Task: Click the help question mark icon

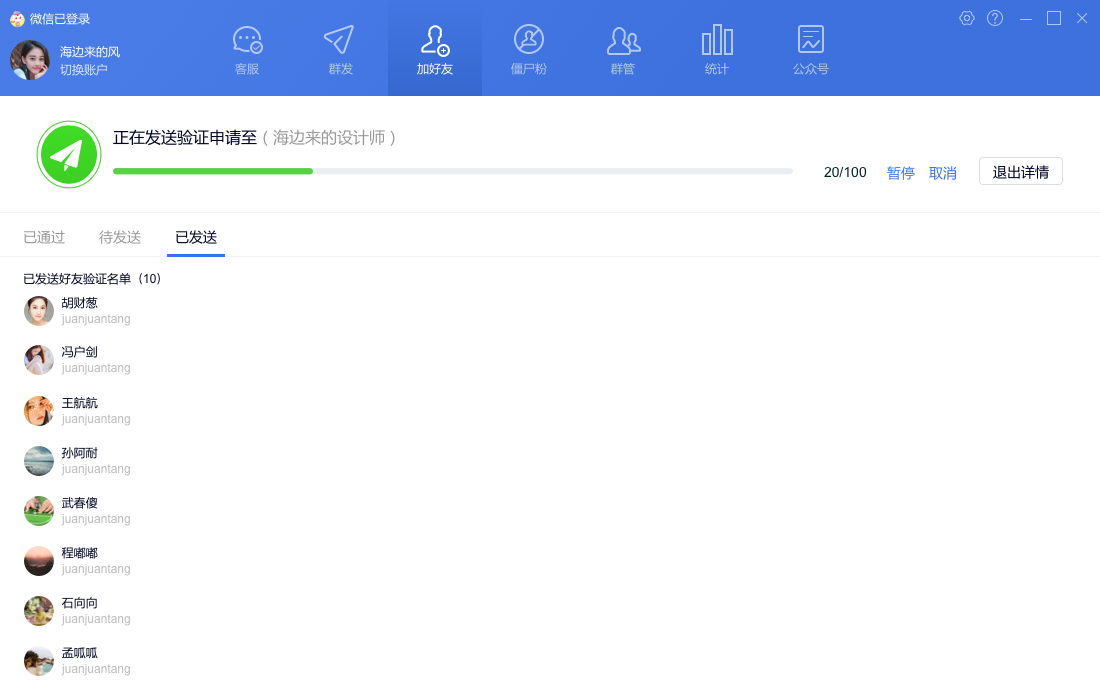Action: 995,18
